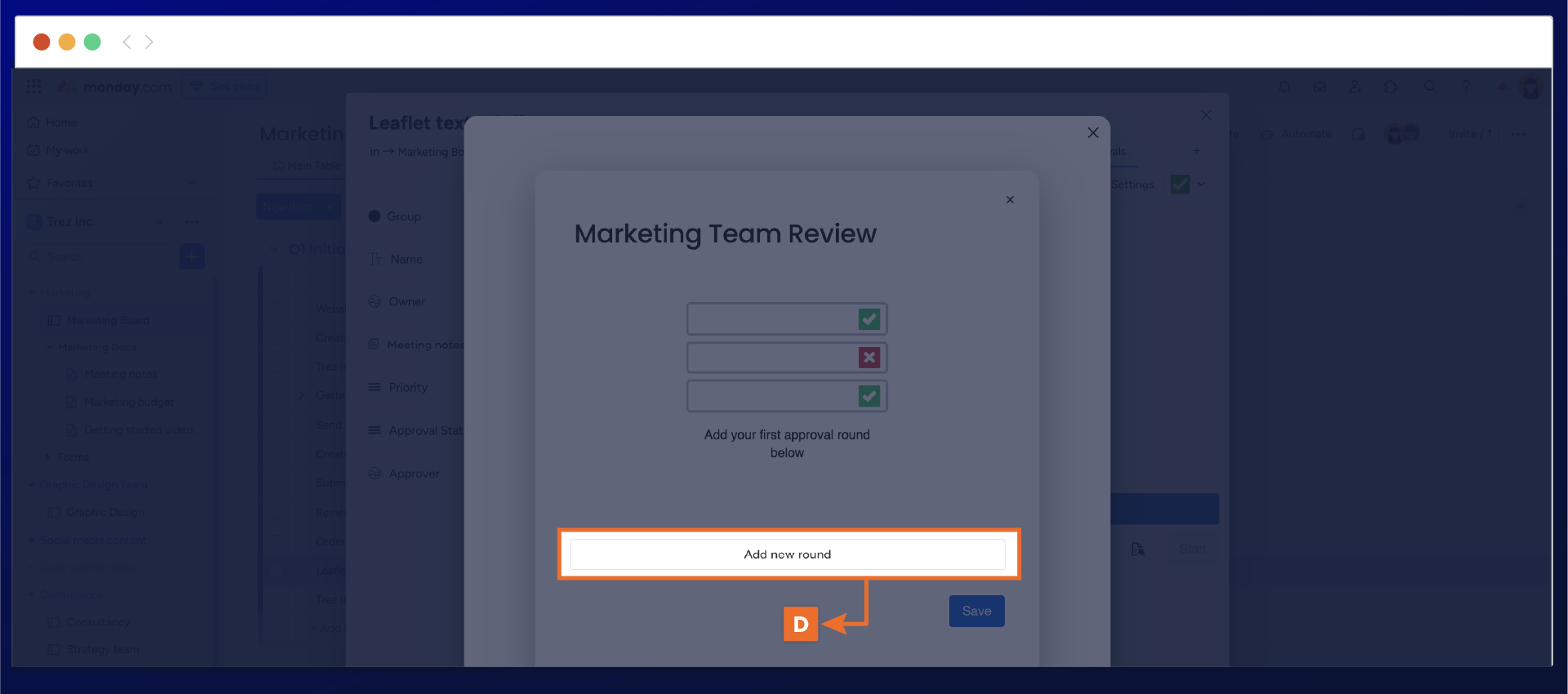Image resolution: width=1568 pixels, height=694 pixels.
Task: Open the help question mark icon
Action: (x=1466, y=87)
